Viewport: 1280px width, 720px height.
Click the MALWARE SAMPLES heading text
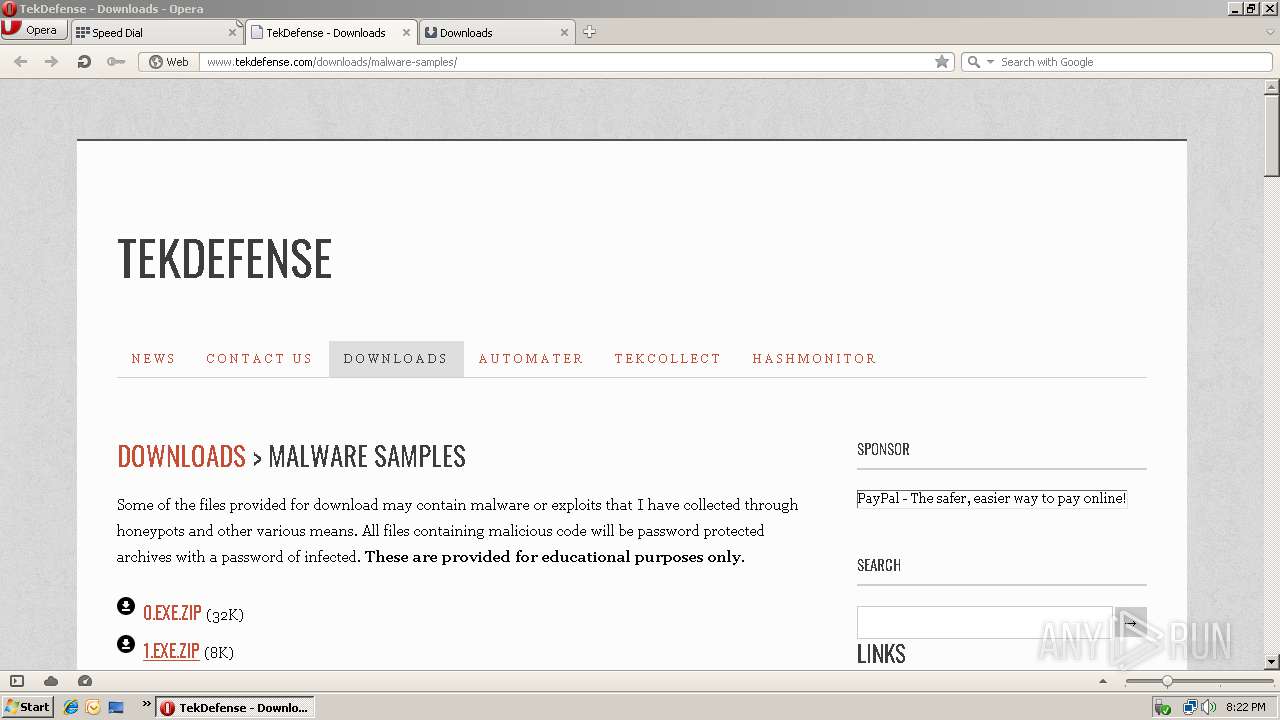pos(367,456)
